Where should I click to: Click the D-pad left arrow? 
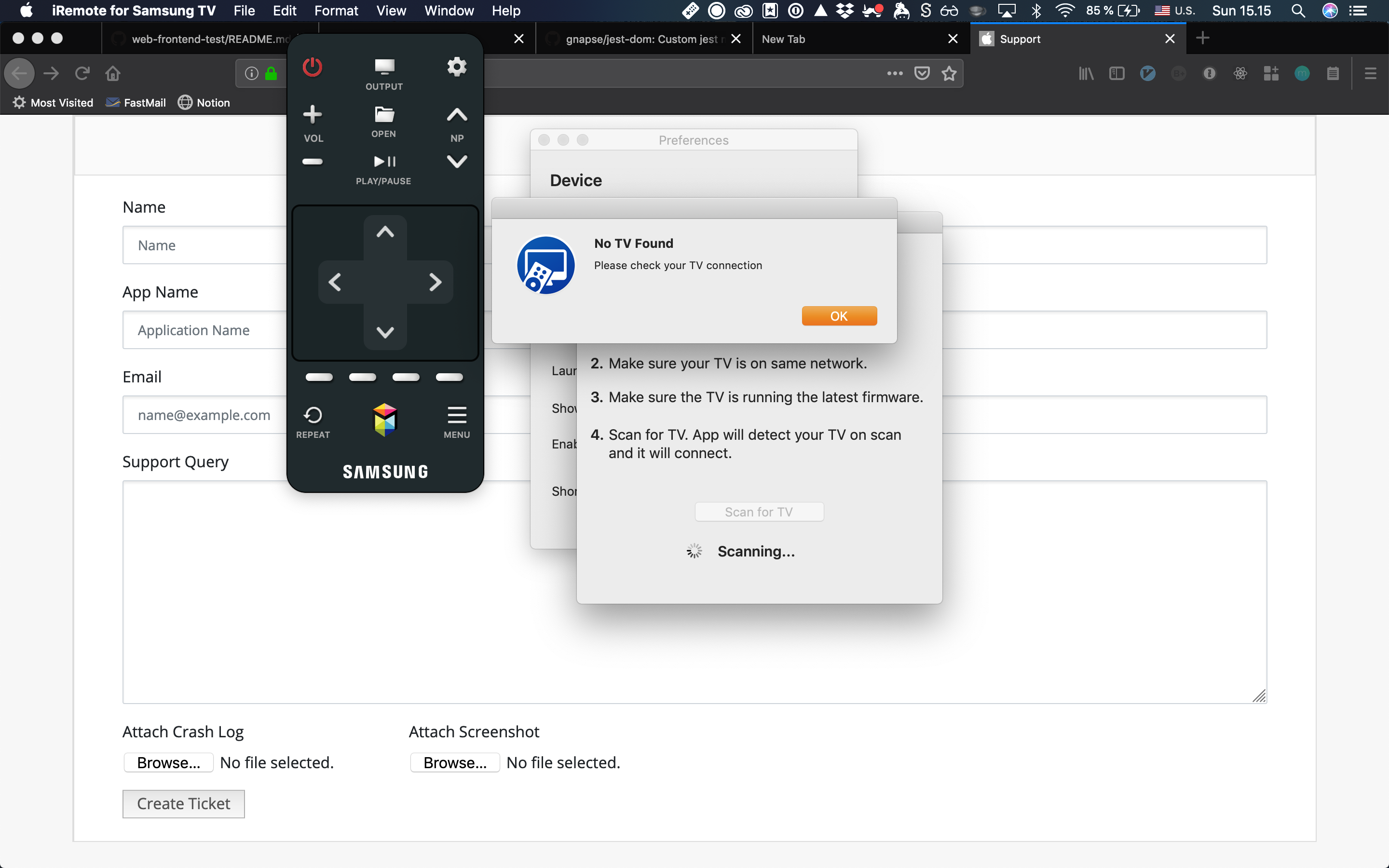point(335,282)
